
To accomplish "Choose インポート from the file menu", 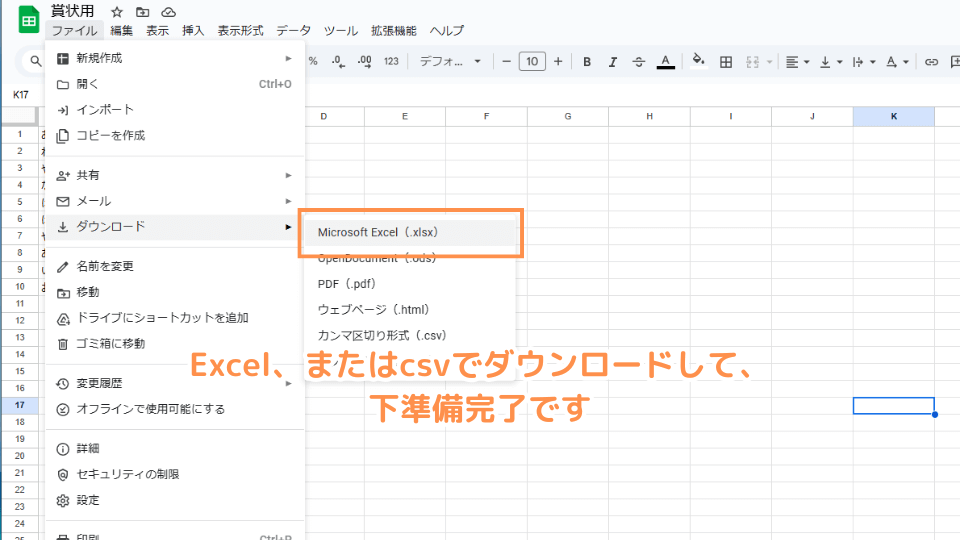I will (175, 110).
